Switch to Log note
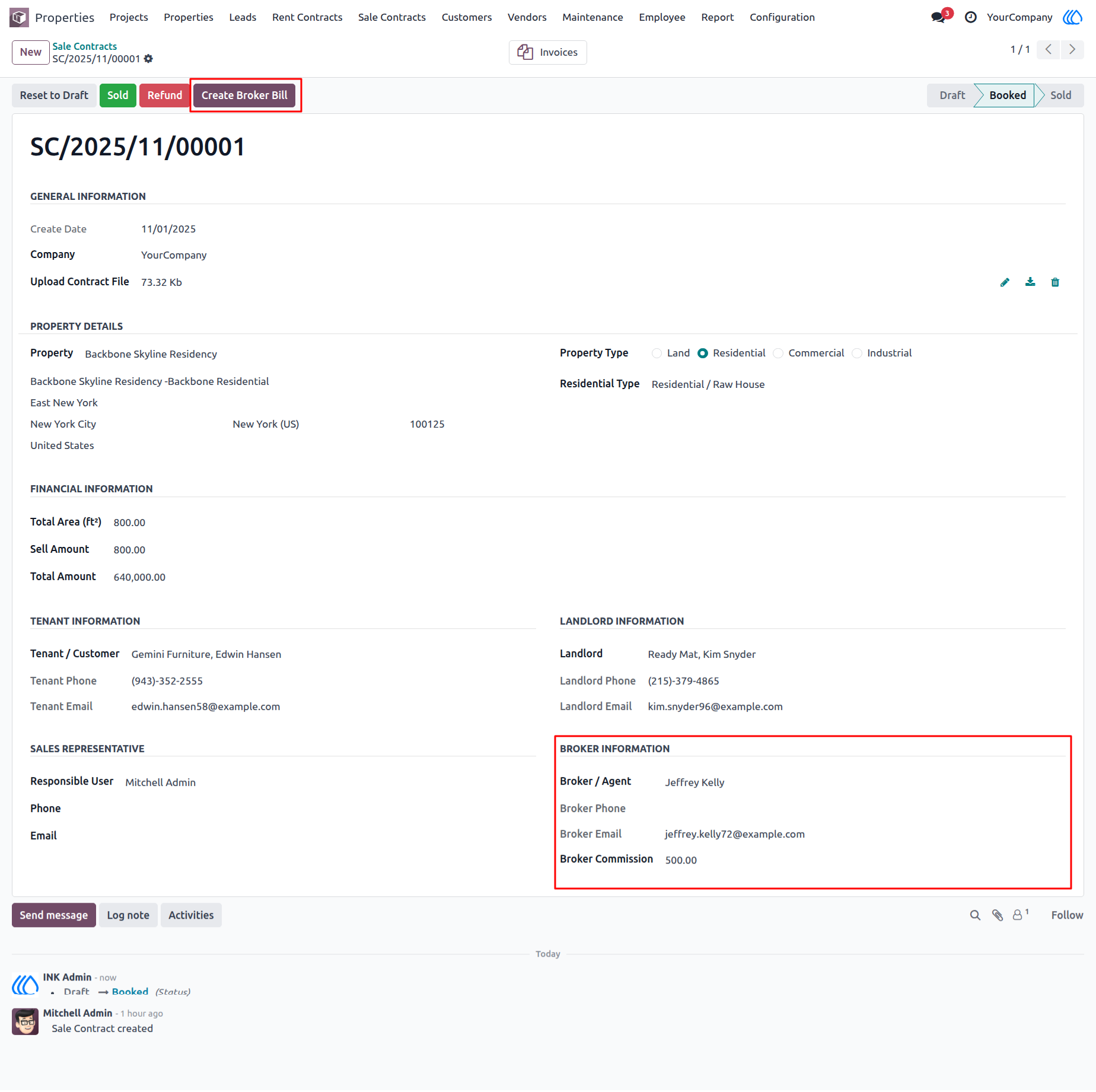 point(128,915)
